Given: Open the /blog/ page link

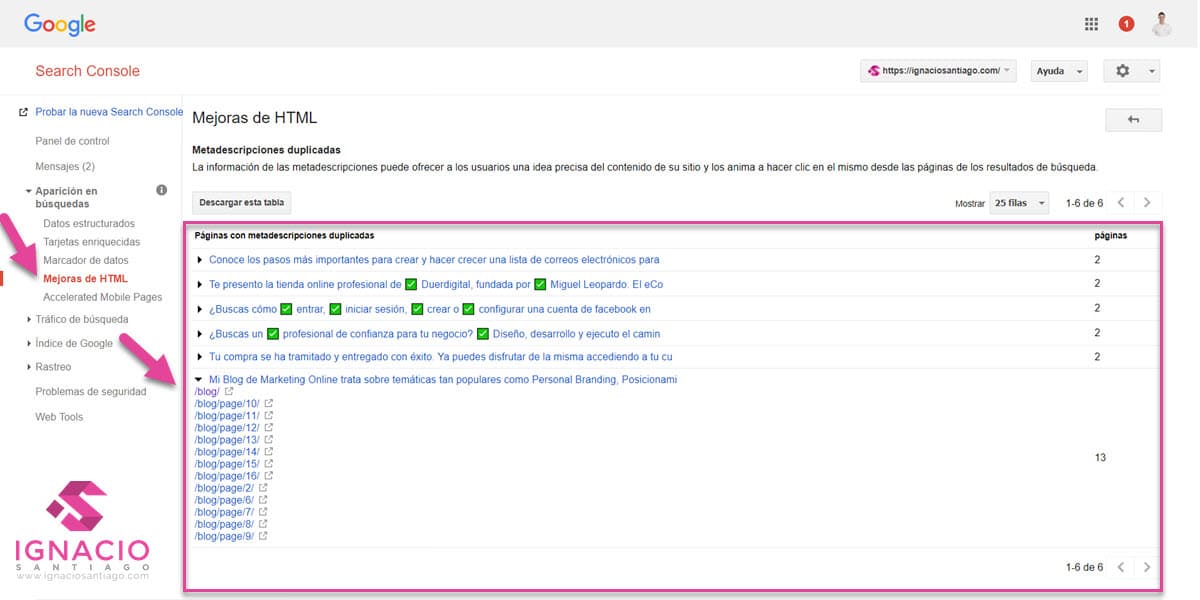Looking at the screenshot, I should tap(207, 392).
